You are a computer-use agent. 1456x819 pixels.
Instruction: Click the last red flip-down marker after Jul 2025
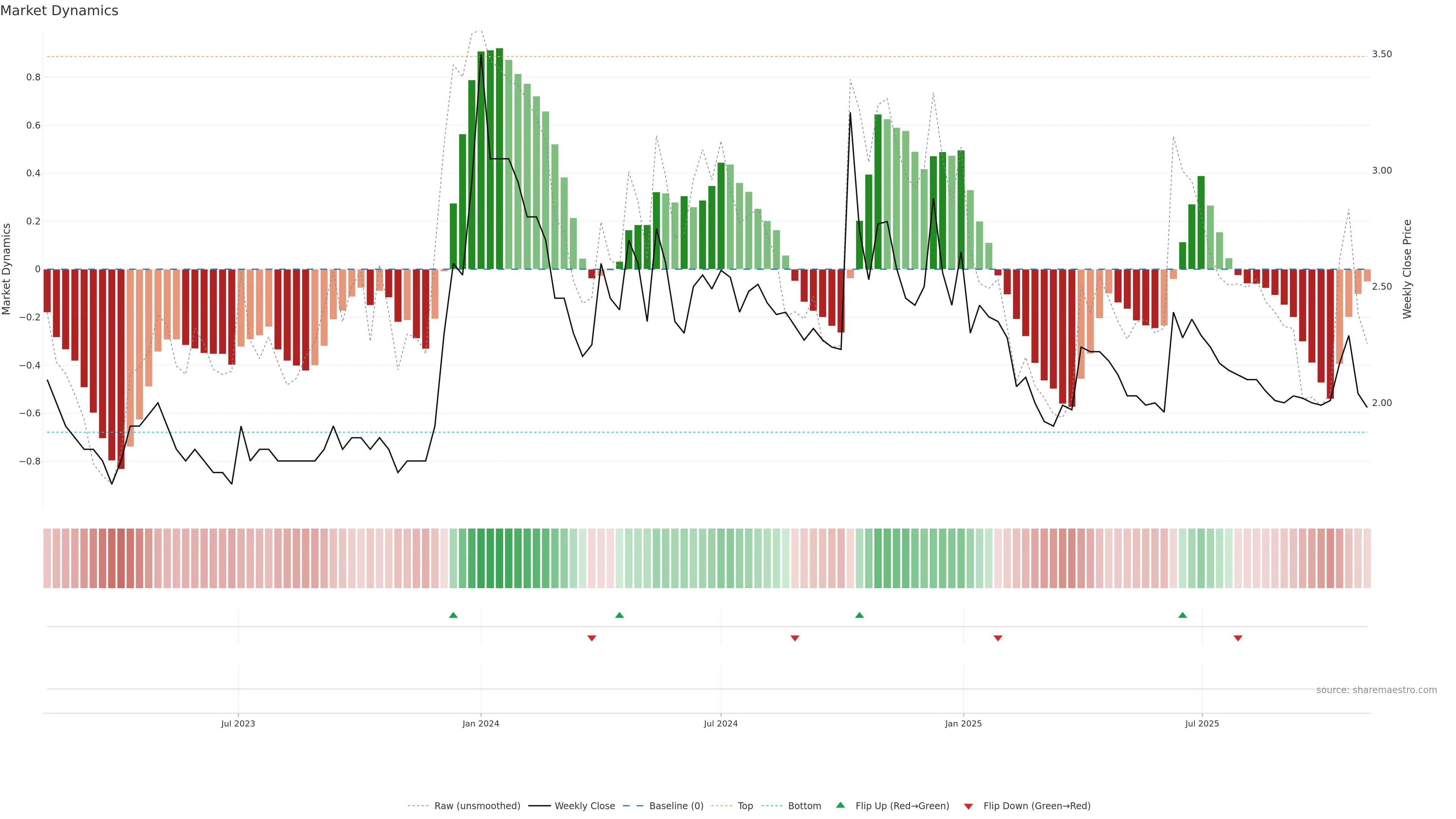1238,638
